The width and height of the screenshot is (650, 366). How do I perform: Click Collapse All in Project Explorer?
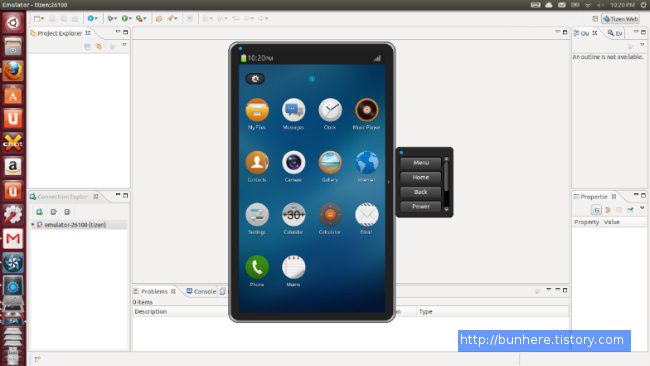(87, 47)
